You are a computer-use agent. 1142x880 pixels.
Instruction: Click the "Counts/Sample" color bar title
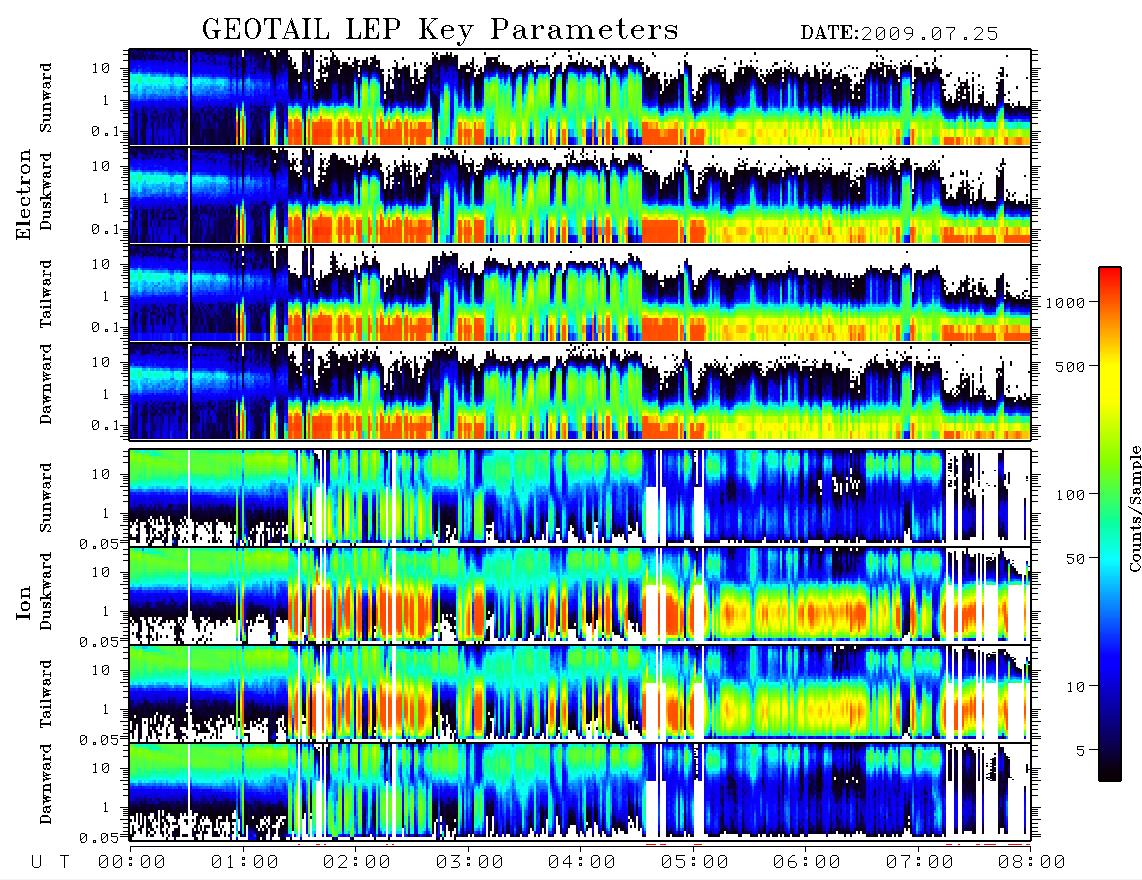(x=1135, y=508)
